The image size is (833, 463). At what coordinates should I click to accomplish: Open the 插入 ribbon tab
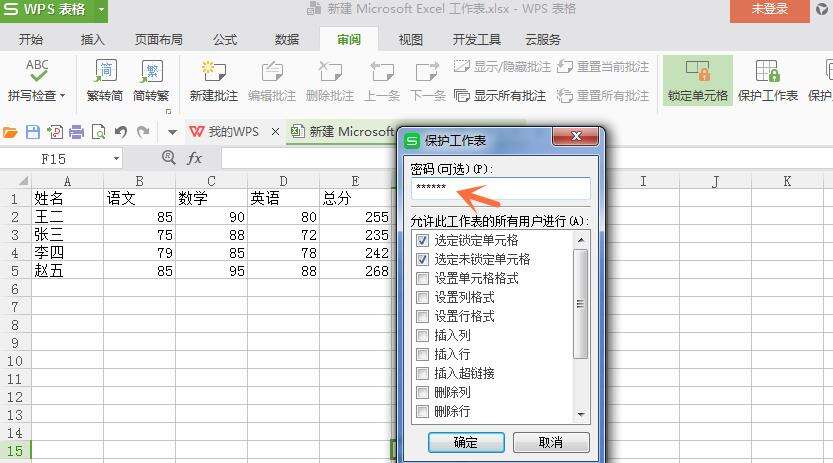(92, 39)
